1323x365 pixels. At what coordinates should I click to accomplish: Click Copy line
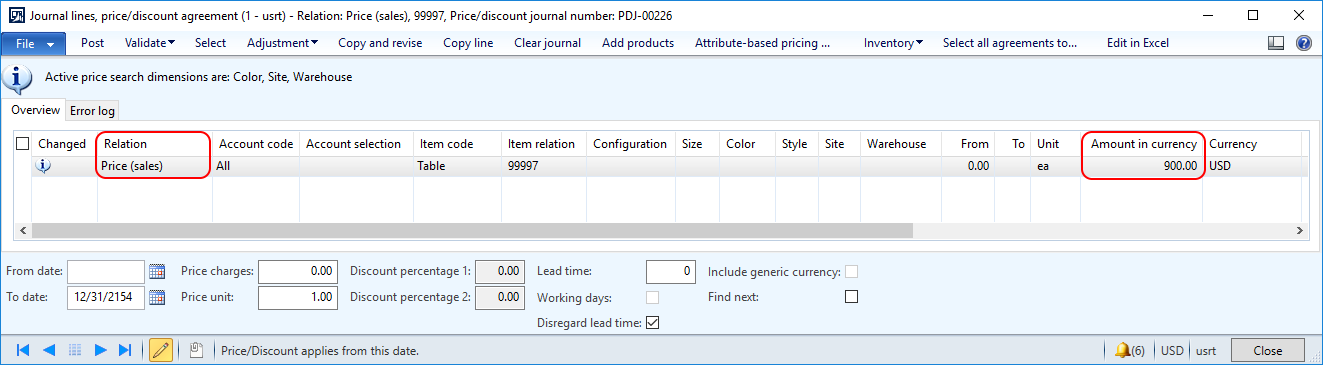click(469, 43)
